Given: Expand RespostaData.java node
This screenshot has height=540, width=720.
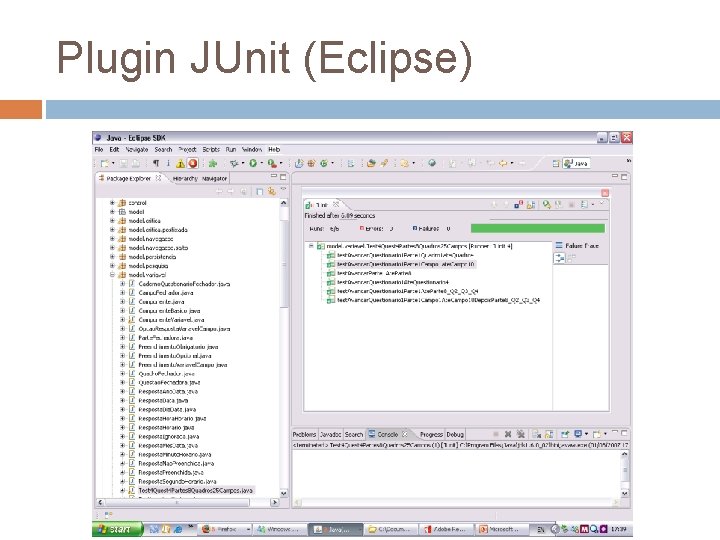Looking at the screenshot, I should tap(122, 400).
